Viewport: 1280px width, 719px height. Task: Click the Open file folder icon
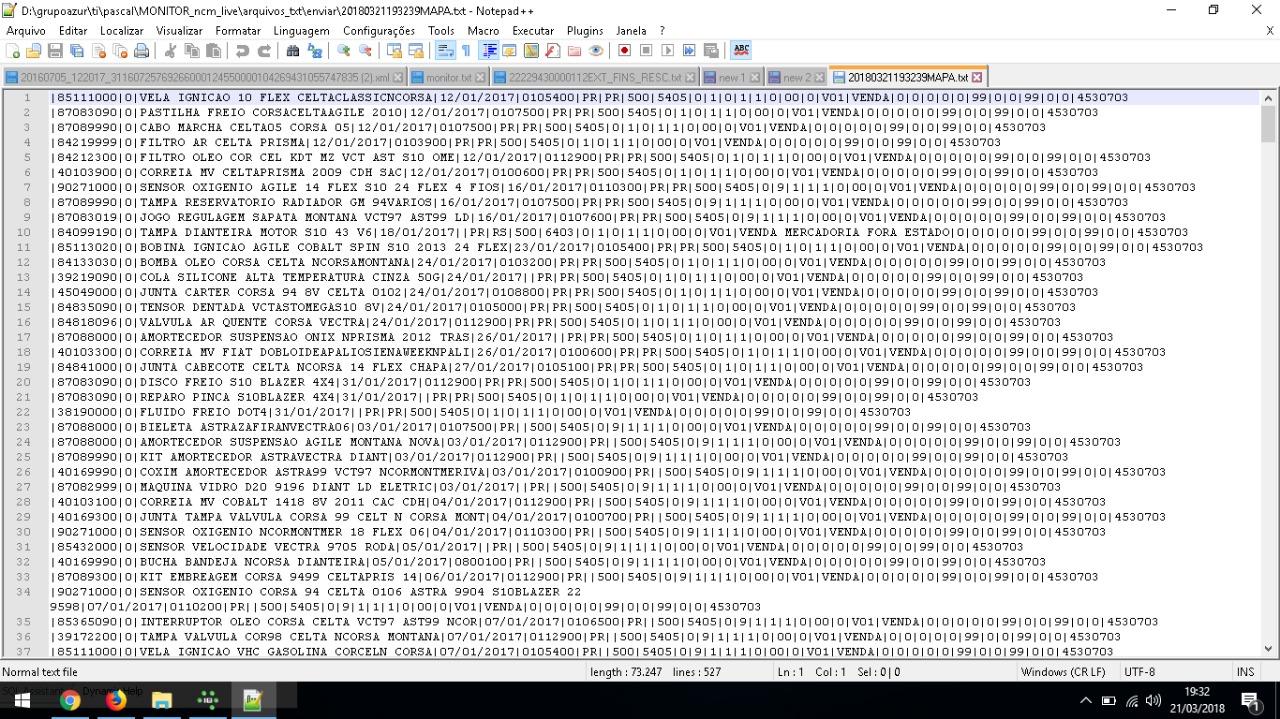pos(34,51)
